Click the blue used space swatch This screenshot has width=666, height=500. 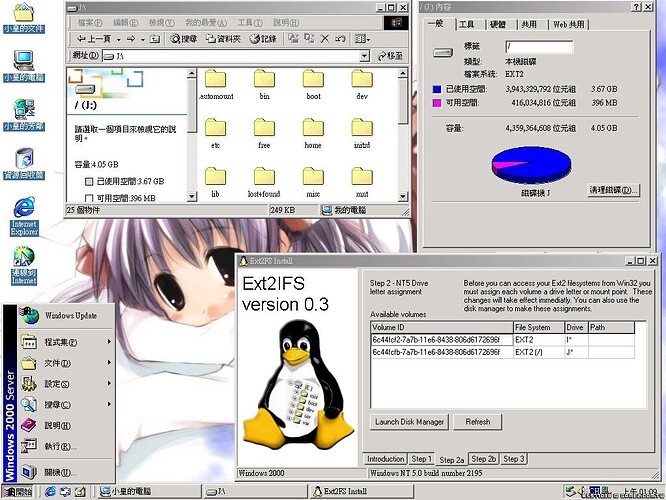437,89
